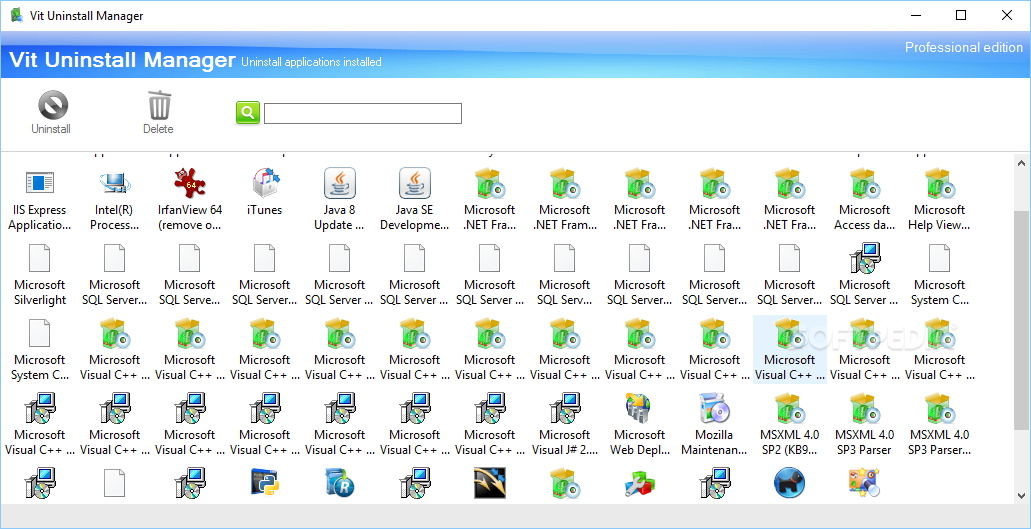Viewport: 1031px width, 529px height.
Task: Select SQL Server entry with installer icon
Action: (x=864, y=274)
